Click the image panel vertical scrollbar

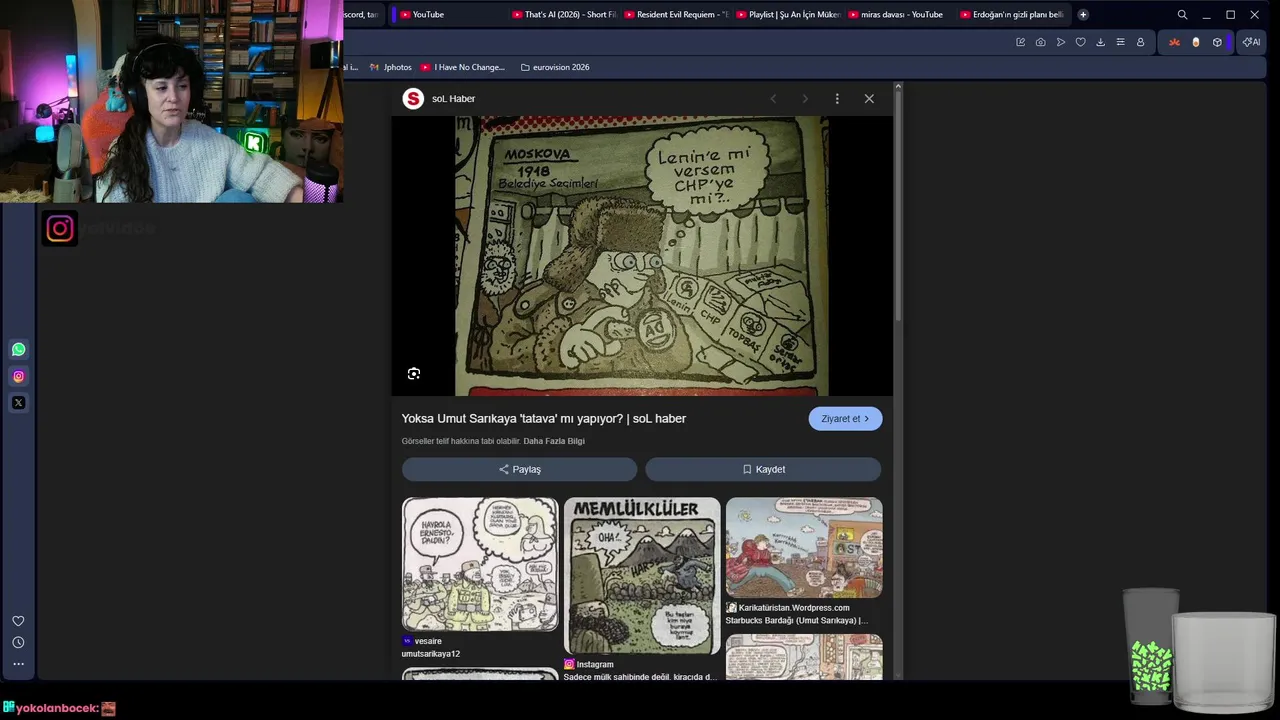[x=898, y=205]
